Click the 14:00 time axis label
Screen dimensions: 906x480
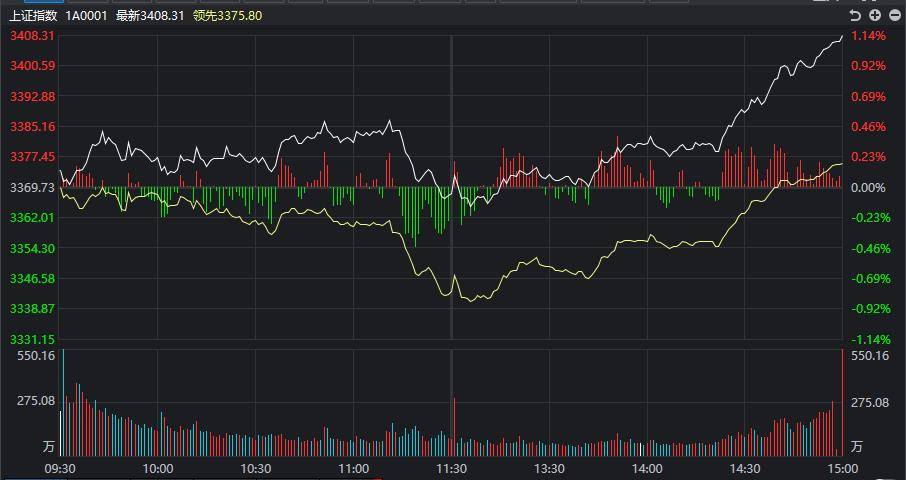(647, 468)
